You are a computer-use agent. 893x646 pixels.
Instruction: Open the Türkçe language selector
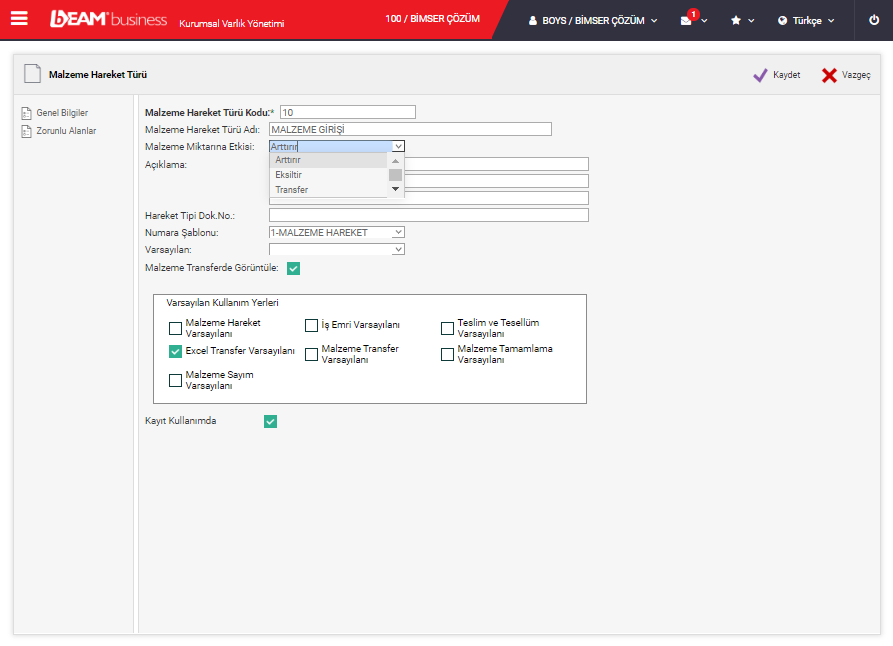pos(806,20)
